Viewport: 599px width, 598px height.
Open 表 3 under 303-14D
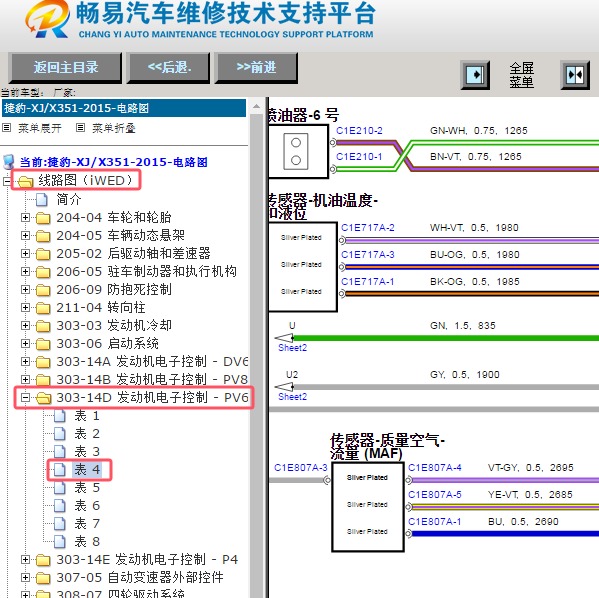click(87, 451)
